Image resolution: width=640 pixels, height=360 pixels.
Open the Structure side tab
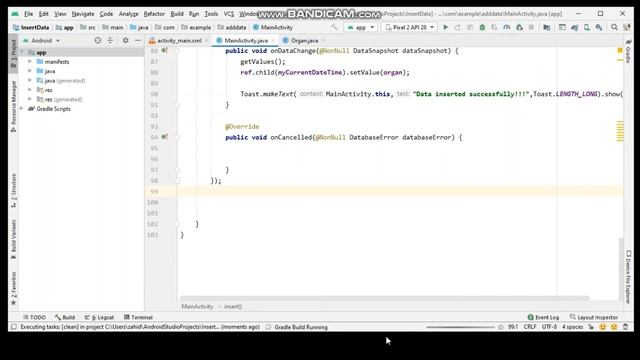(13, 191)
